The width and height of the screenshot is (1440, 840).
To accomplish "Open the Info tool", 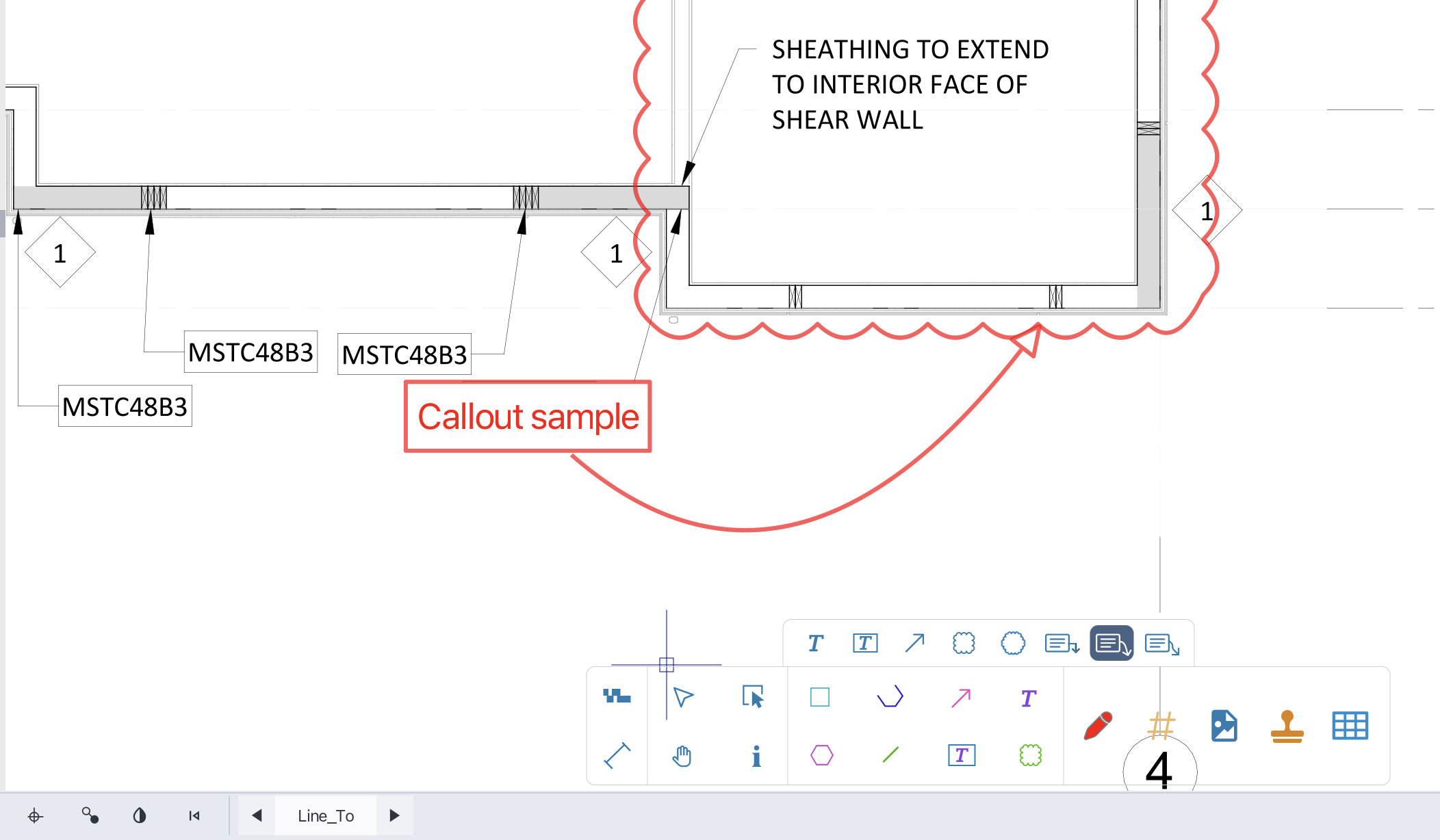I will [x=756, y=756].
